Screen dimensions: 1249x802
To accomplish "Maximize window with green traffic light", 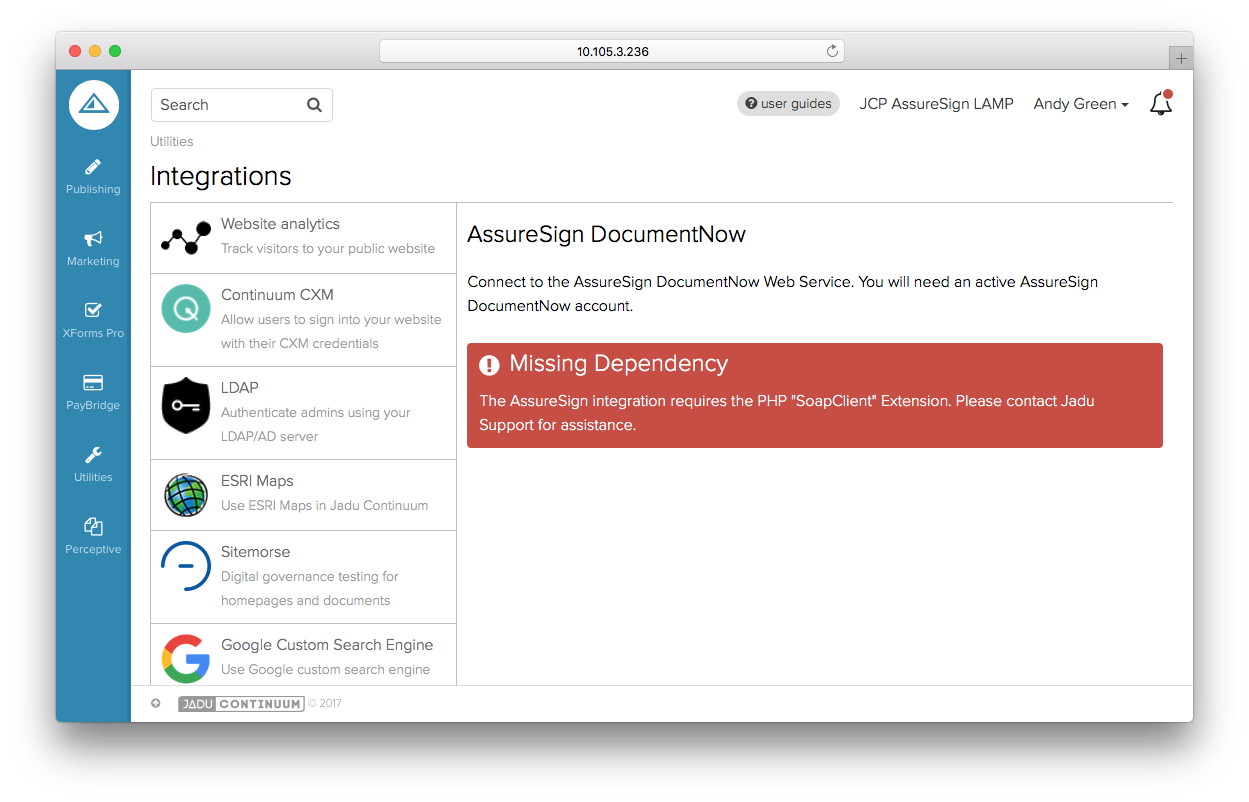I will tap(115, 51).
